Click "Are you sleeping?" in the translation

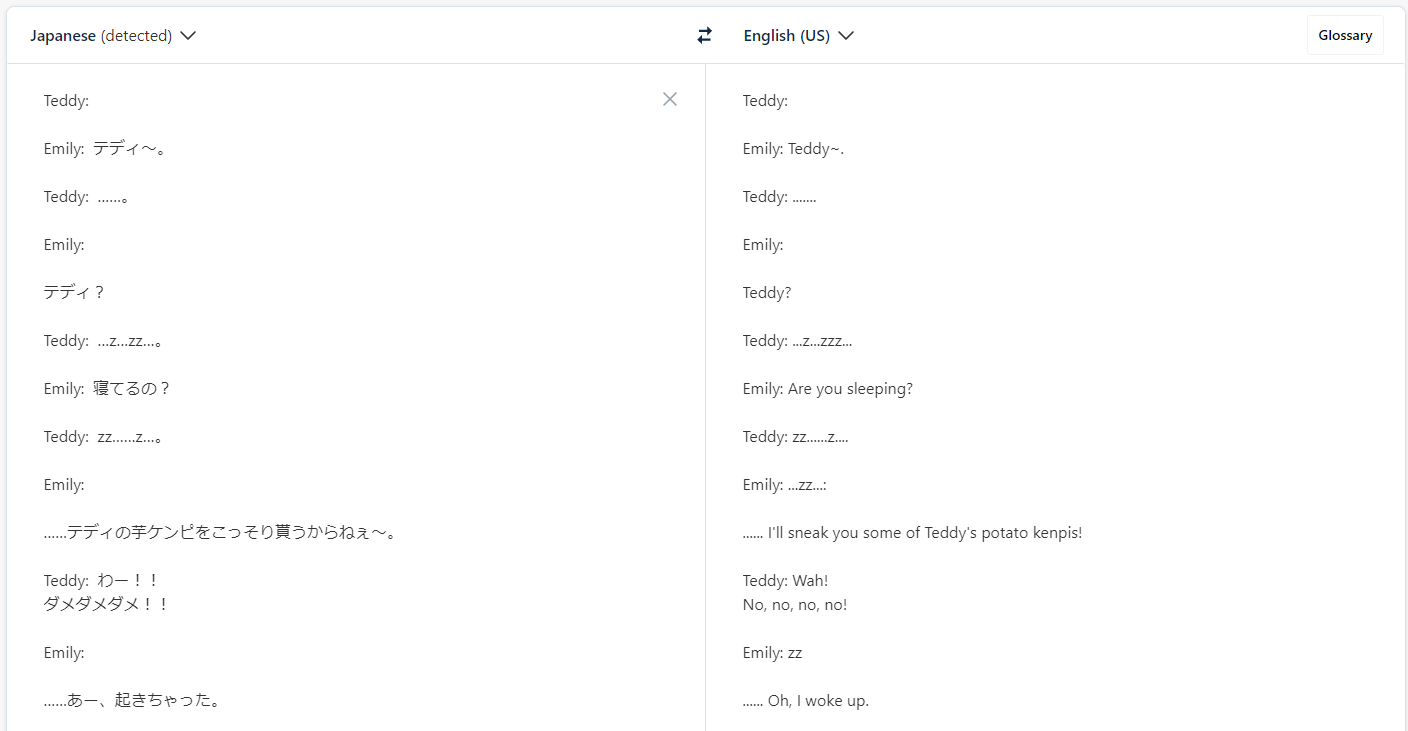tap(850, 389)
